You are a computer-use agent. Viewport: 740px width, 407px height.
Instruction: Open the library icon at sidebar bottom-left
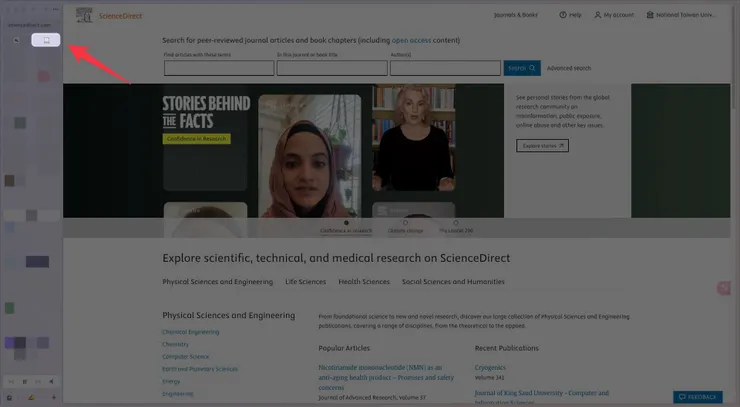[9, 398]
